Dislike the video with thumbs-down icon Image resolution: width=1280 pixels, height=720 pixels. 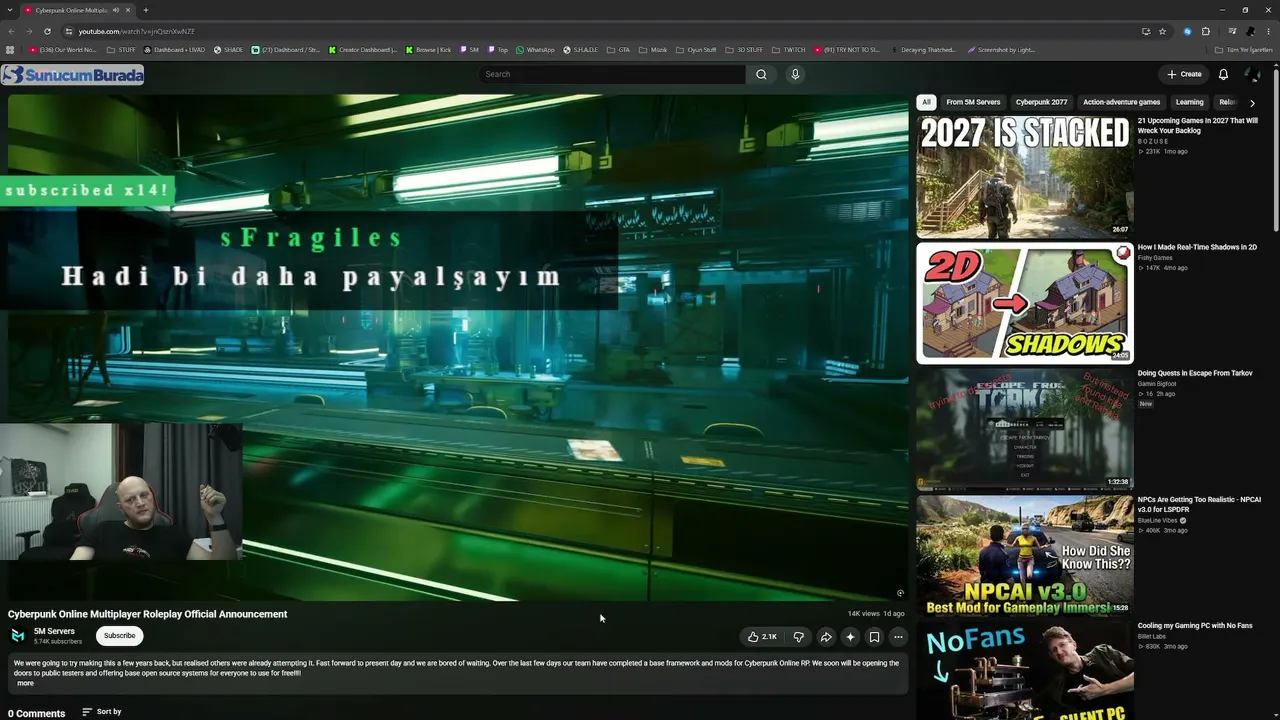798,637
